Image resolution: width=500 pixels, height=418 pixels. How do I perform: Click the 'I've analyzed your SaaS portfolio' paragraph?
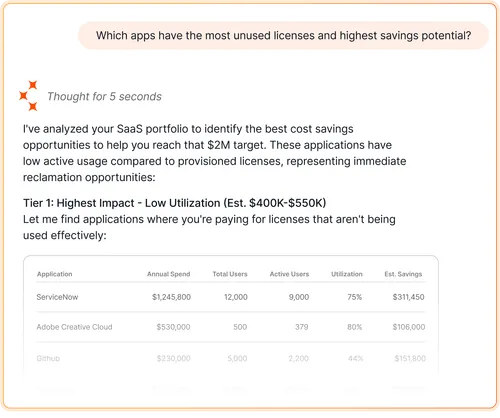click(214, 153)
